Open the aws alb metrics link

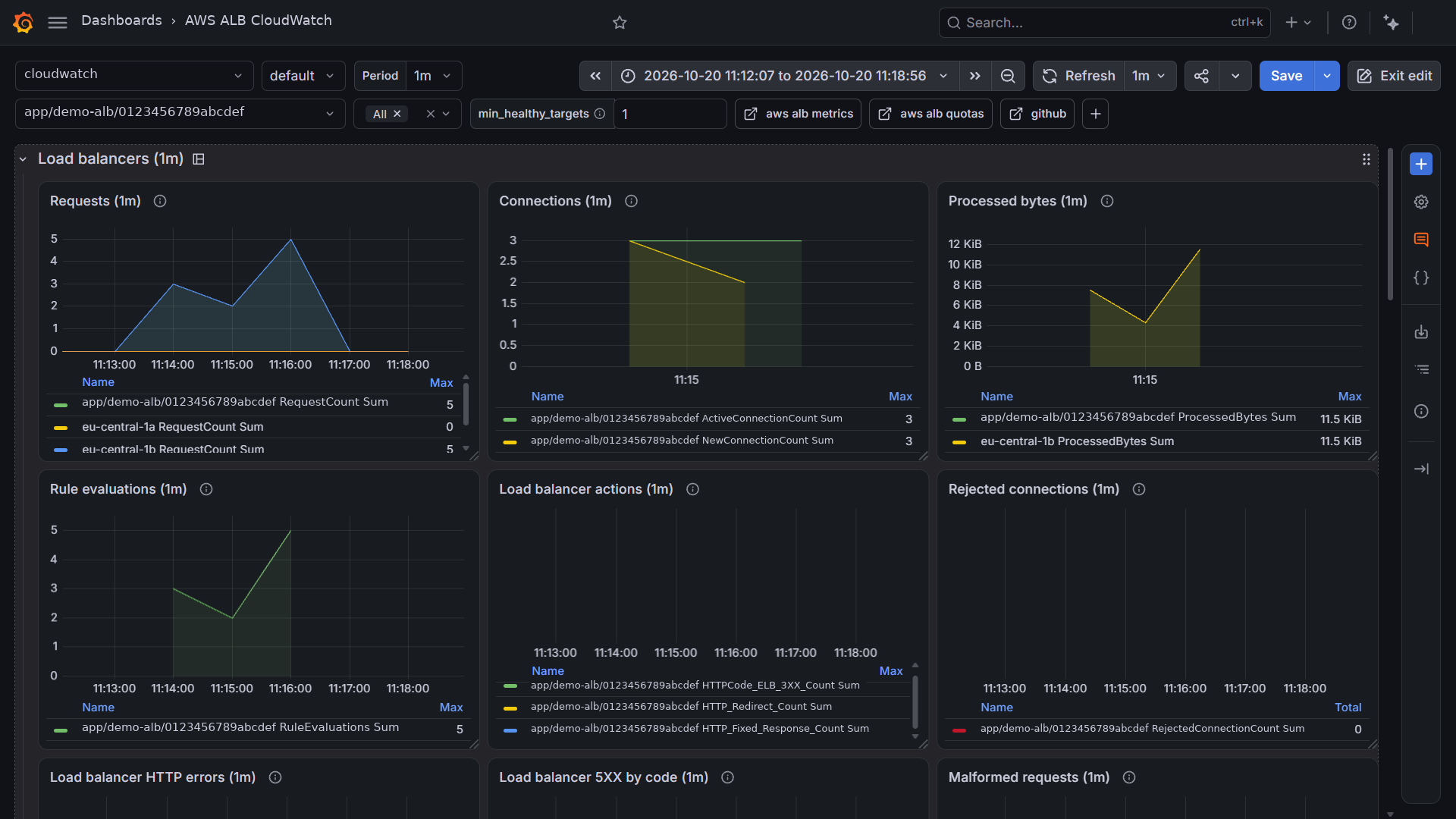point(798,114)
